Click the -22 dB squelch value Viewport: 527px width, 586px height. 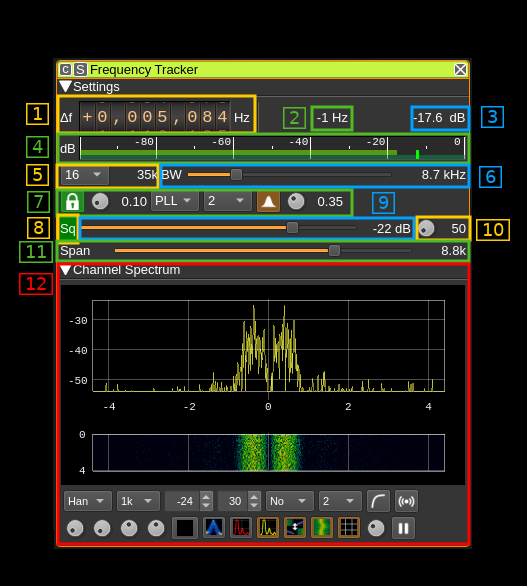(391, 229)
